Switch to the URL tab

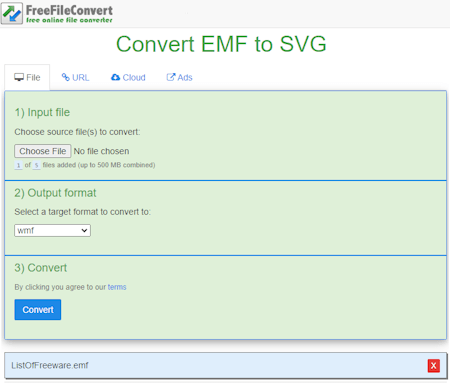pos(76,77)
